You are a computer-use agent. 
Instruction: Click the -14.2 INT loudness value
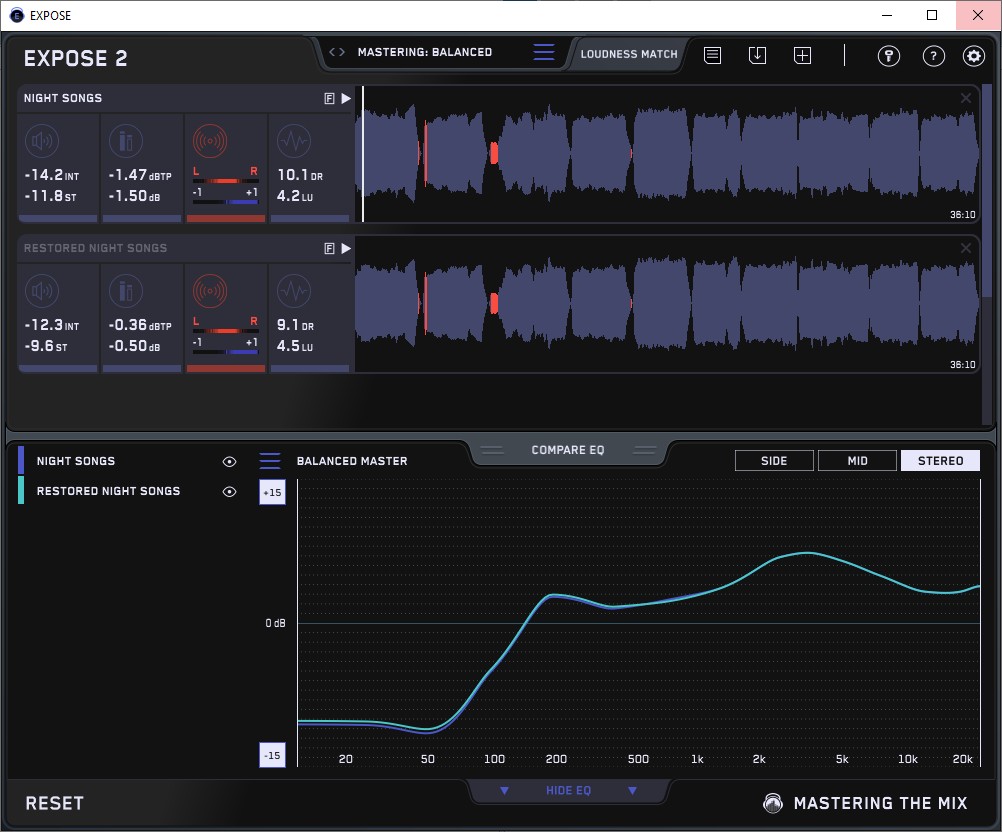coord(52,175)
